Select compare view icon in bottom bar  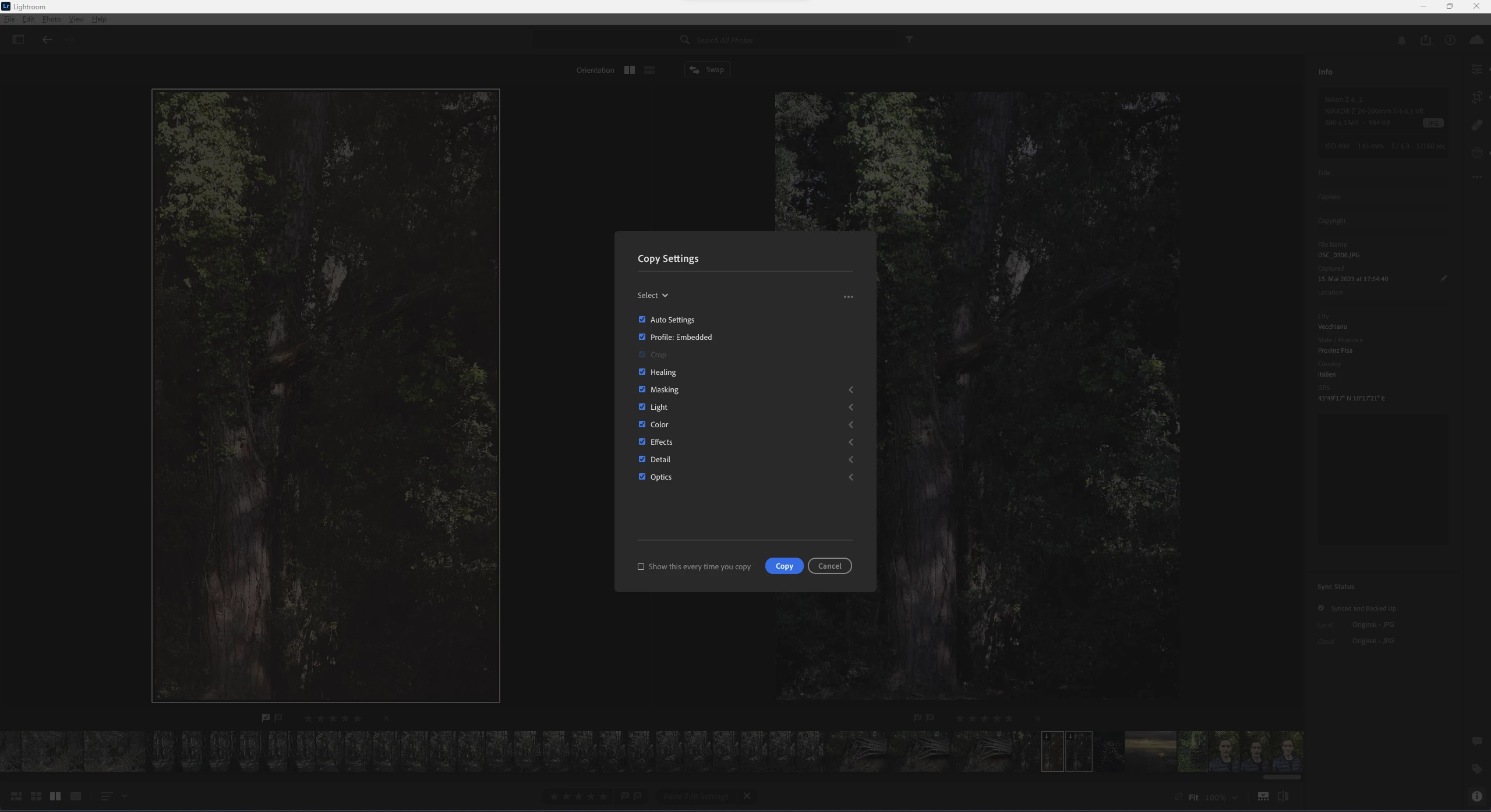click(x=55, y=796)
